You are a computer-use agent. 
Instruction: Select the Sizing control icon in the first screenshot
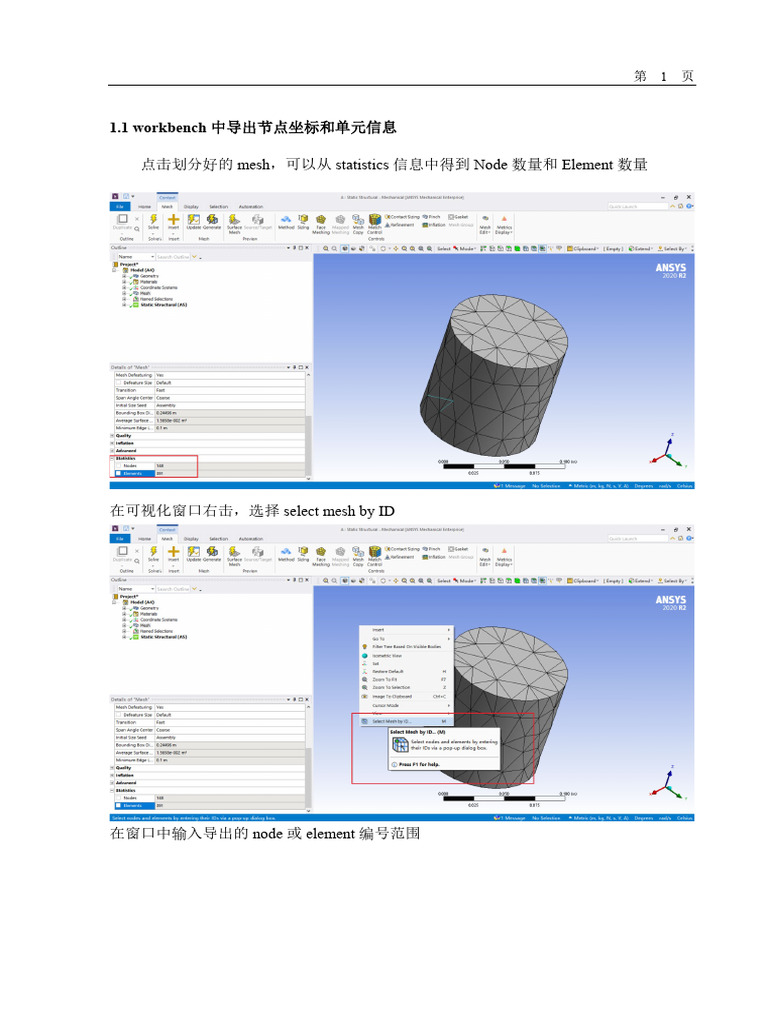pyautogui.click(x=303, y=221)
